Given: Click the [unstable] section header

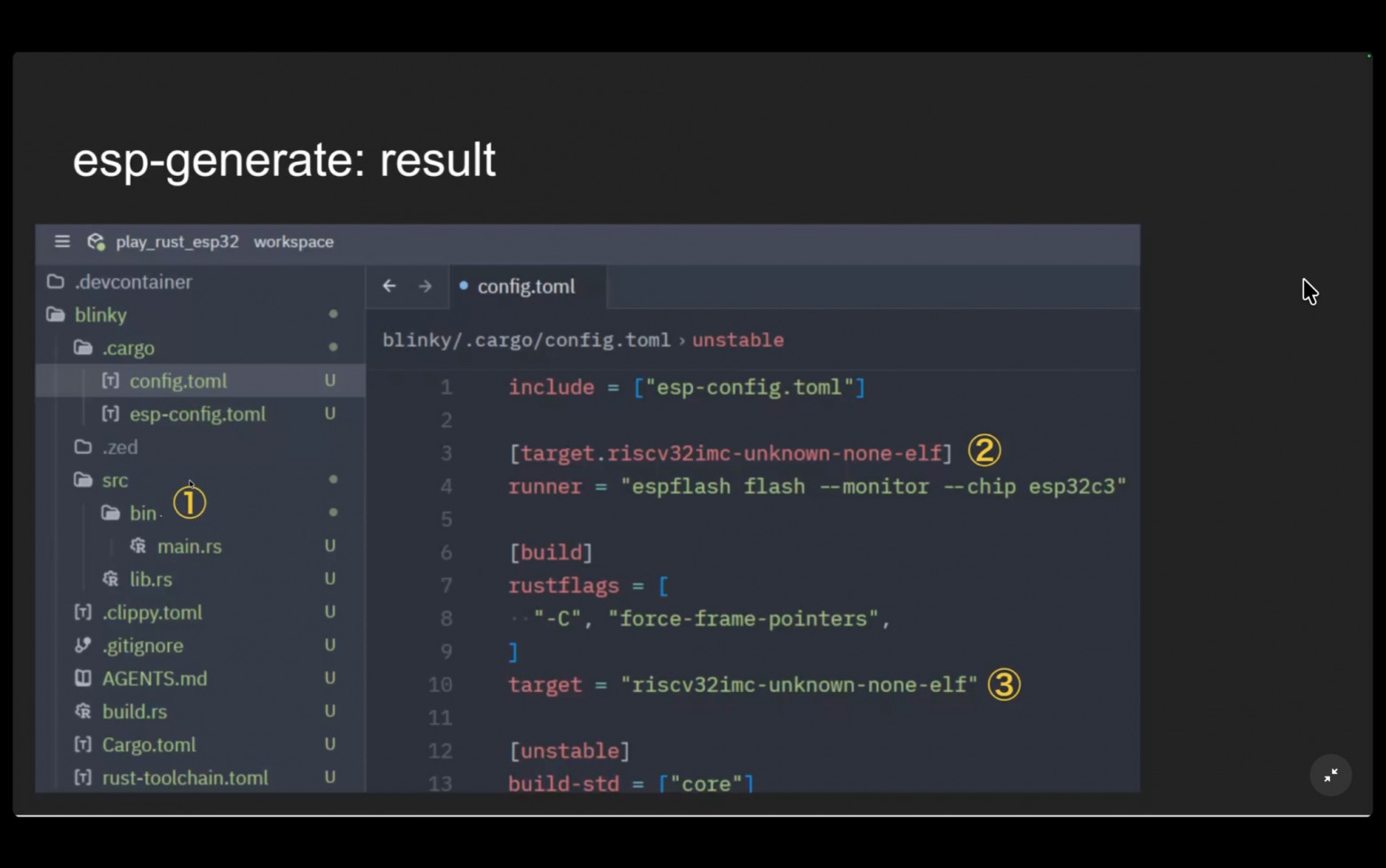Looking at the screenshot, I should click(x=570, y=752).
